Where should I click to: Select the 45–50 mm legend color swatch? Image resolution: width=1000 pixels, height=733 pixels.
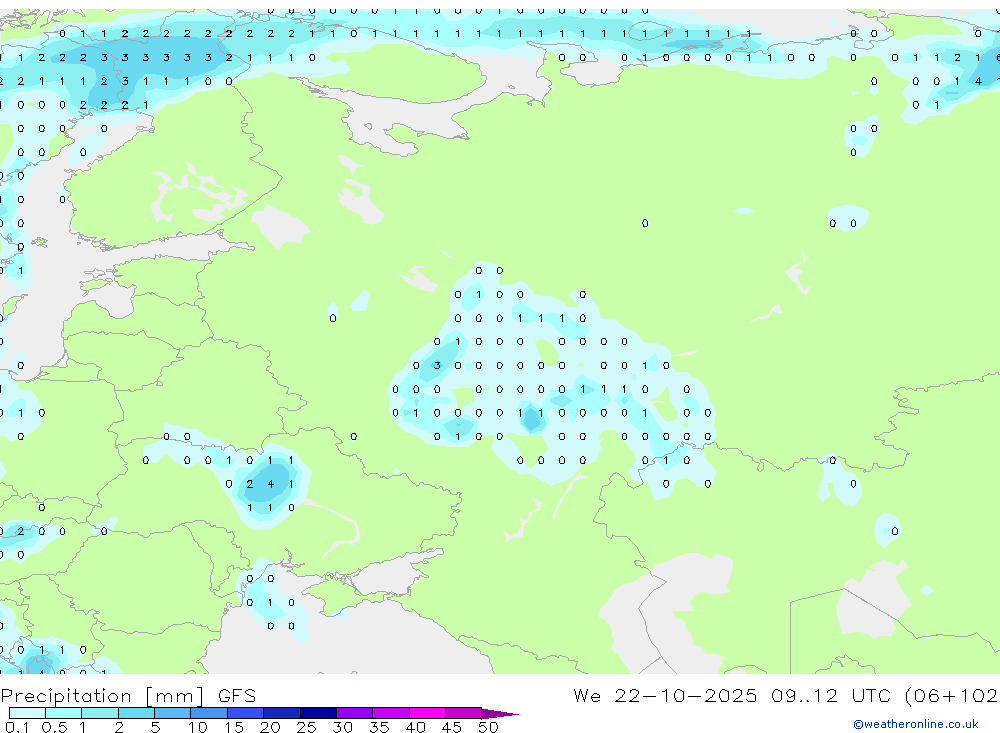point(463,713)
